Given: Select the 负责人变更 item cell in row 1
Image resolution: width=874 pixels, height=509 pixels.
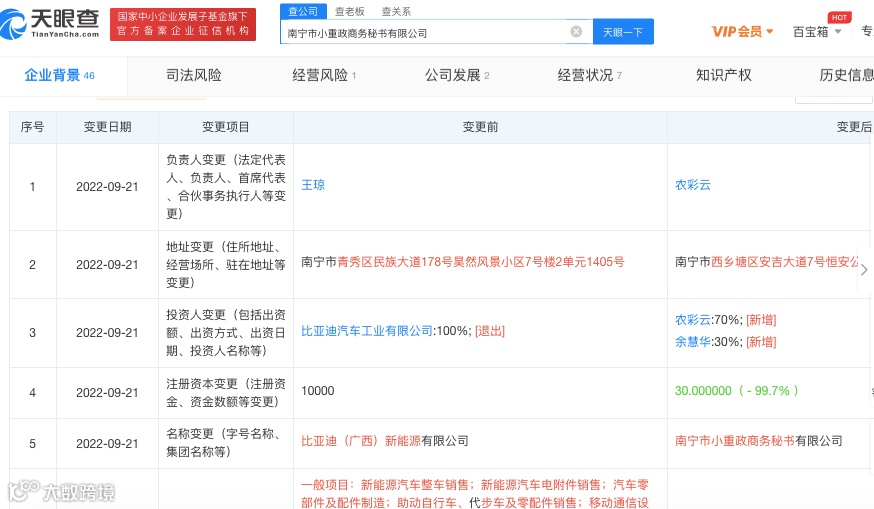Looking at the screenshot, I should (x=226, y=187).
